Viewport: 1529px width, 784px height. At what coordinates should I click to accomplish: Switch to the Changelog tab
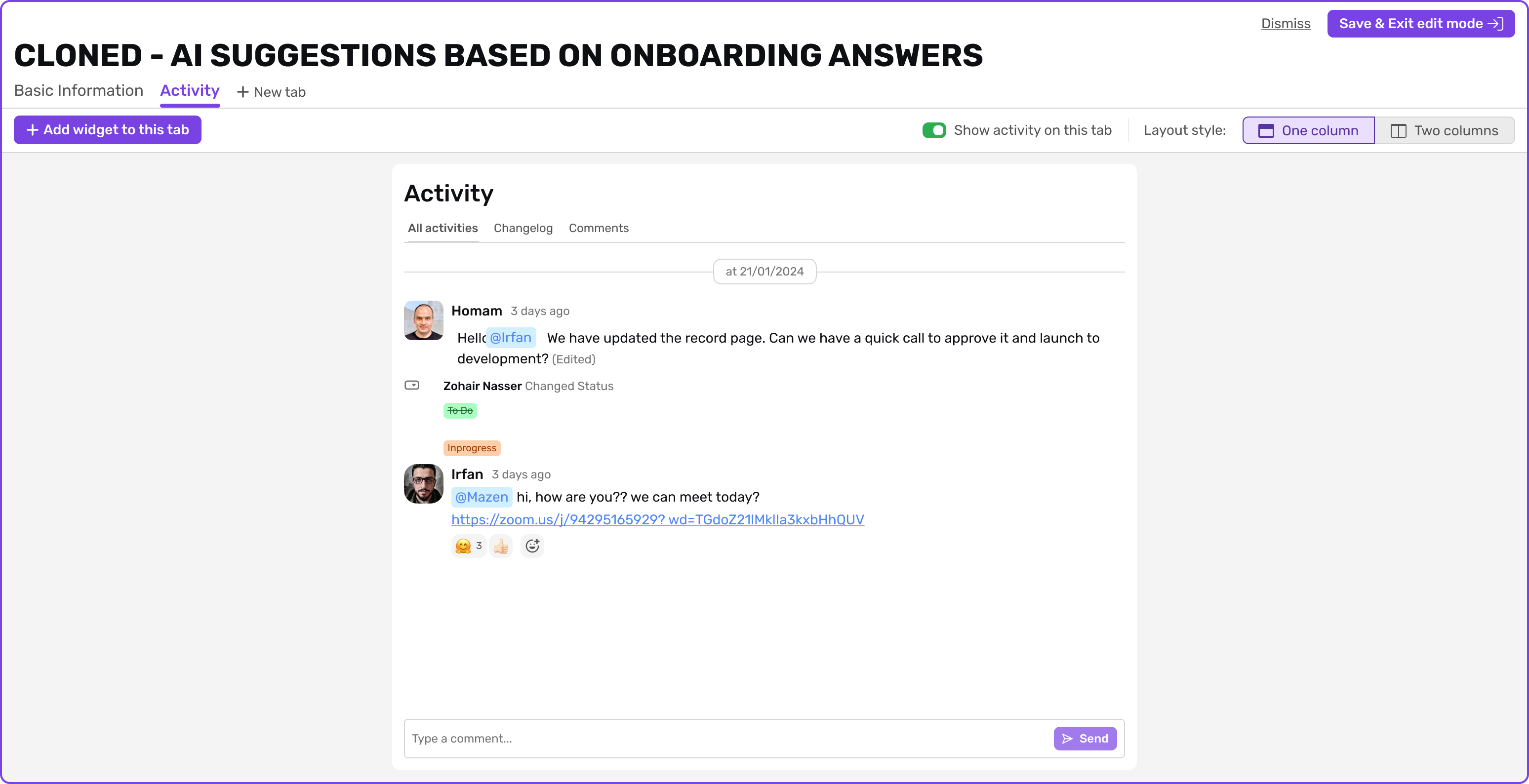point(523,228)
